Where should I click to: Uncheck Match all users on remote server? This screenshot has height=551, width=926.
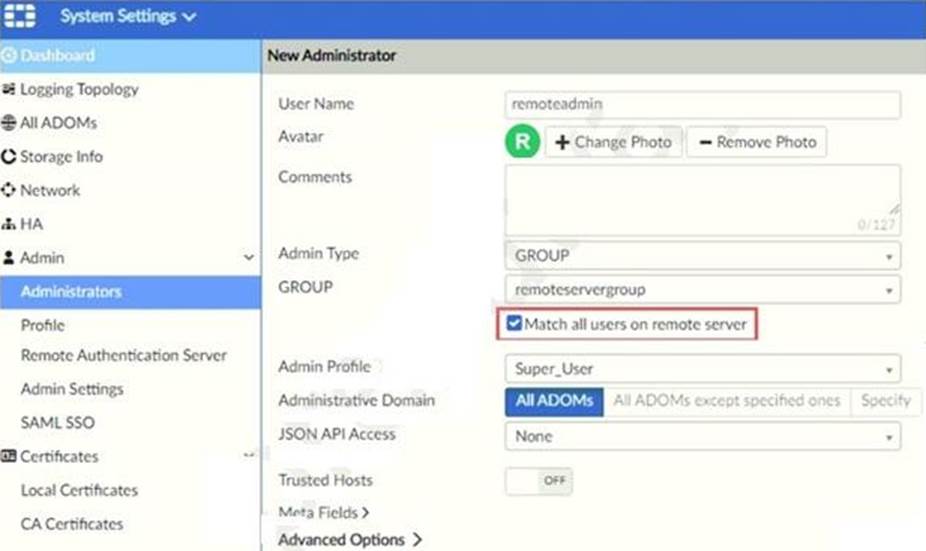pos(514,324)
